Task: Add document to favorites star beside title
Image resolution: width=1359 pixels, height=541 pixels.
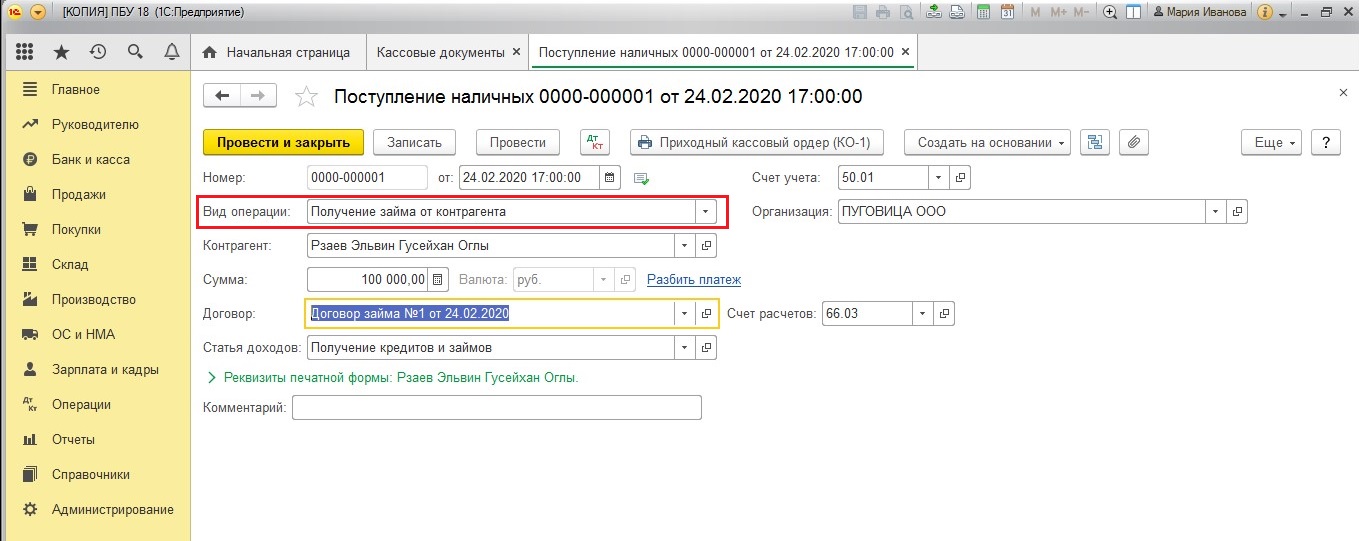Action: pos(307,96)
